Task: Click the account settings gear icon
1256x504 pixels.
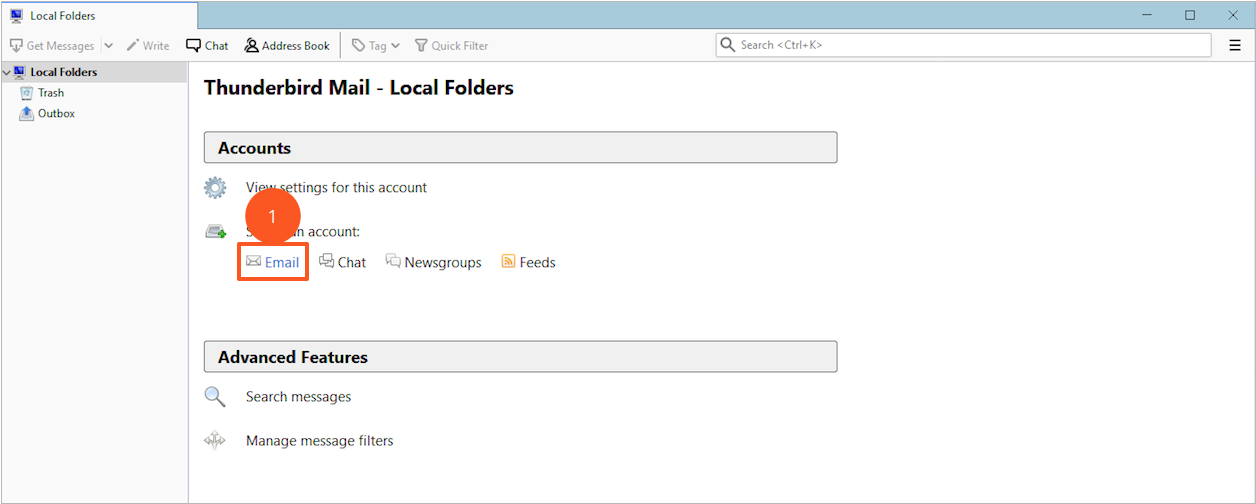Action: click(215, 188)
